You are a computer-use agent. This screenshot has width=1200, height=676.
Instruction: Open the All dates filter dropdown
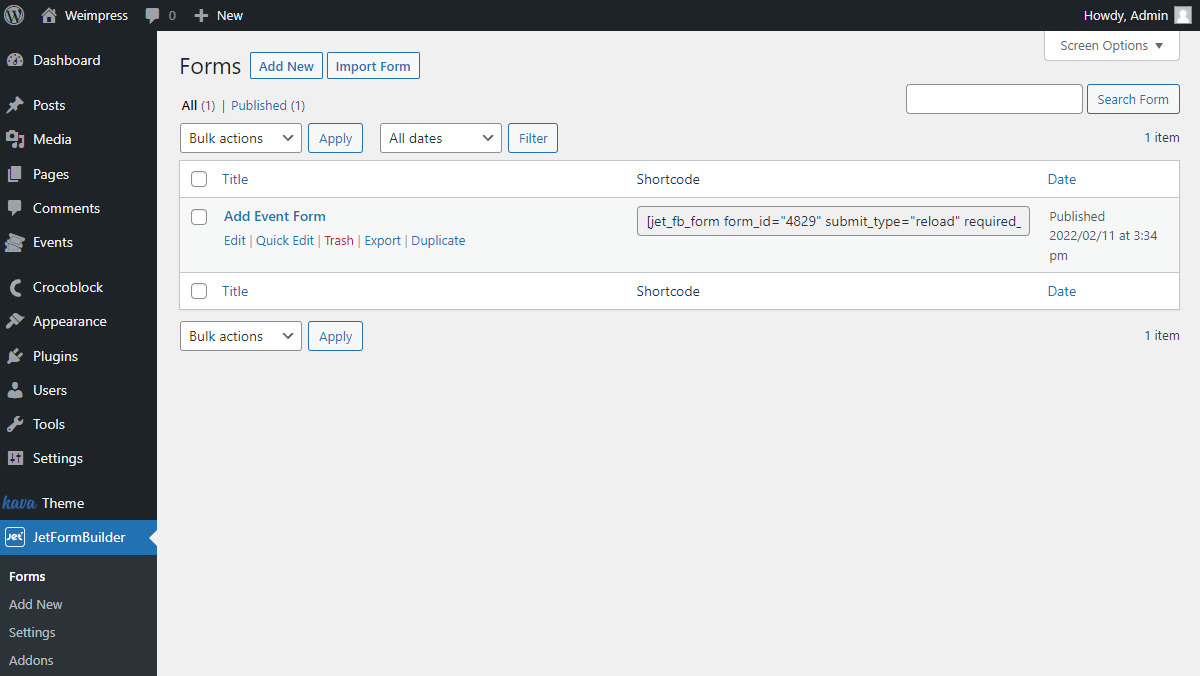point(440,137)
